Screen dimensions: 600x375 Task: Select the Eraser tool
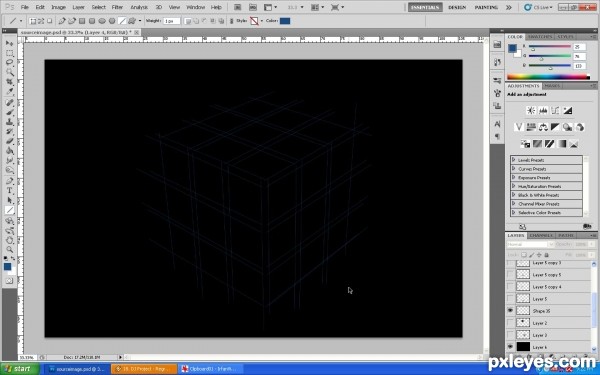[x=9, y=141]
